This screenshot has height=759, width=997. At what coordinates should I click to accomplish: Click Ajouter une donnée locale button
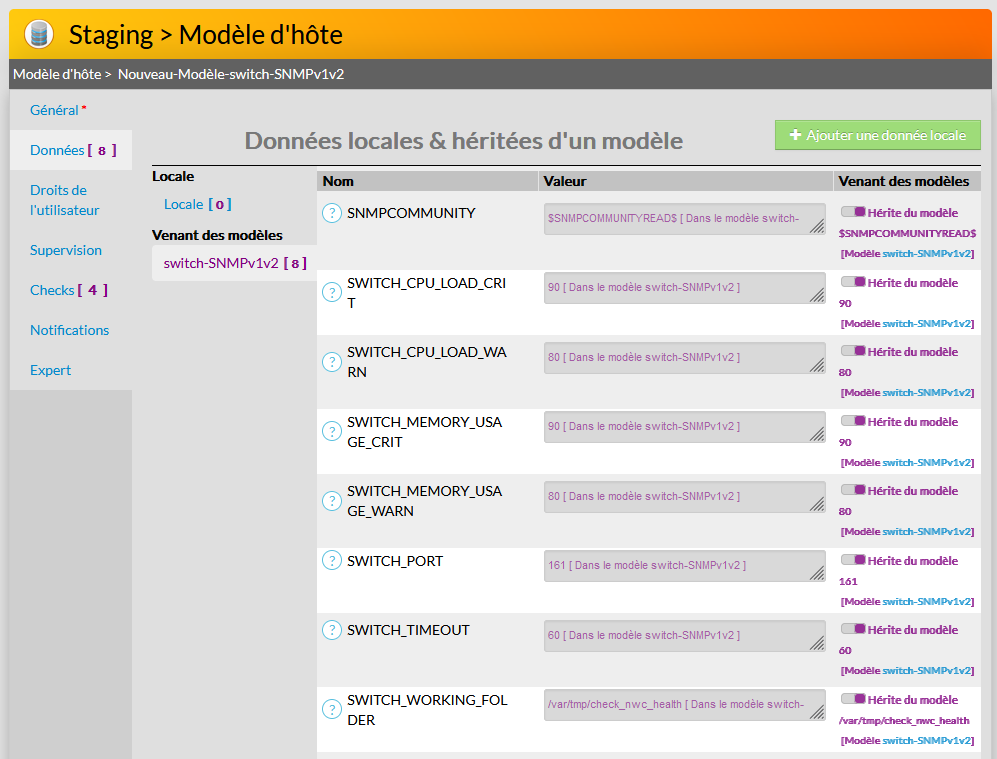click(877, 135)
